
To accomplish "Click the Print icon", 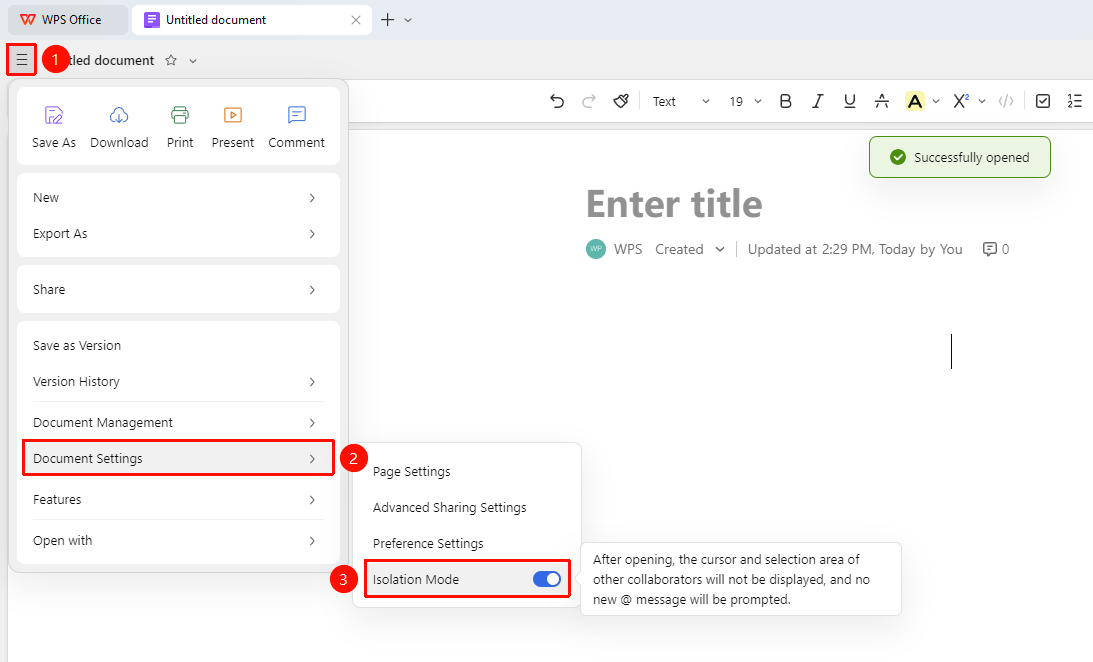I will tap(180, 115).
